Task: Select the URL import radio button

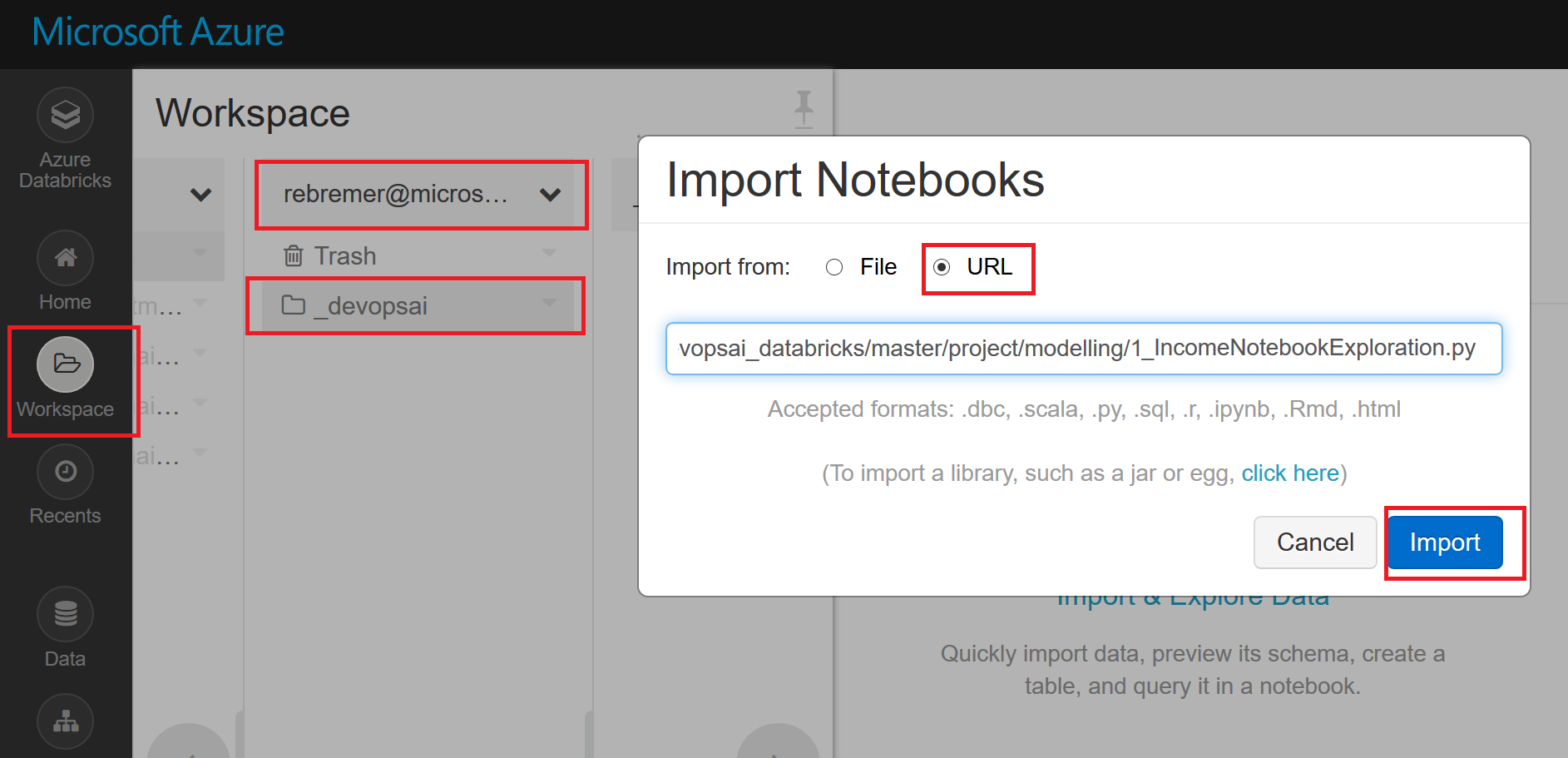Action: 942,267
